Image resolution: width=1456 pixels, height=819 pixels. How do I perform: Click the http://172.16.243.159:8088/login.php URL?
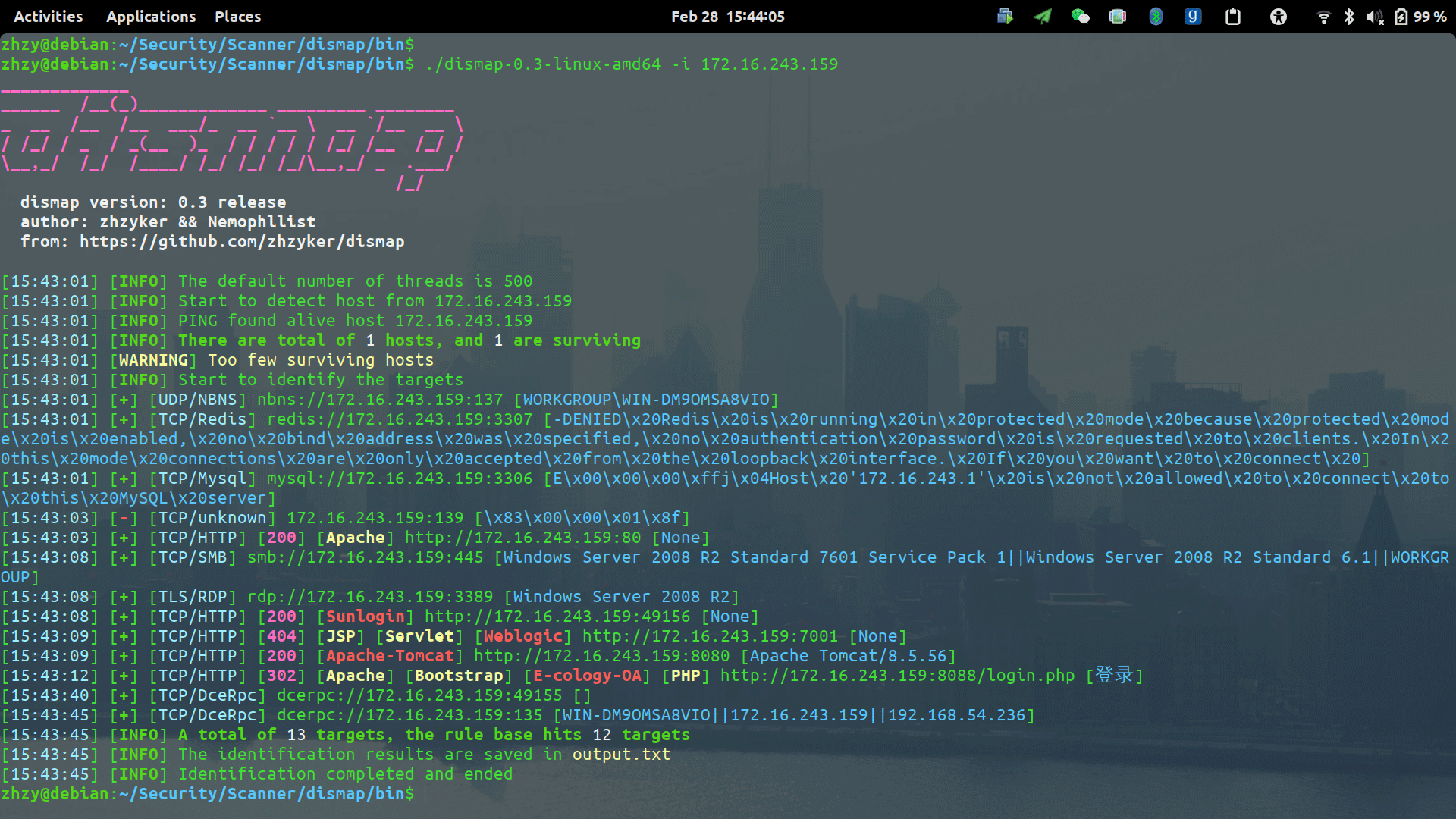click(x=898, y=675)
